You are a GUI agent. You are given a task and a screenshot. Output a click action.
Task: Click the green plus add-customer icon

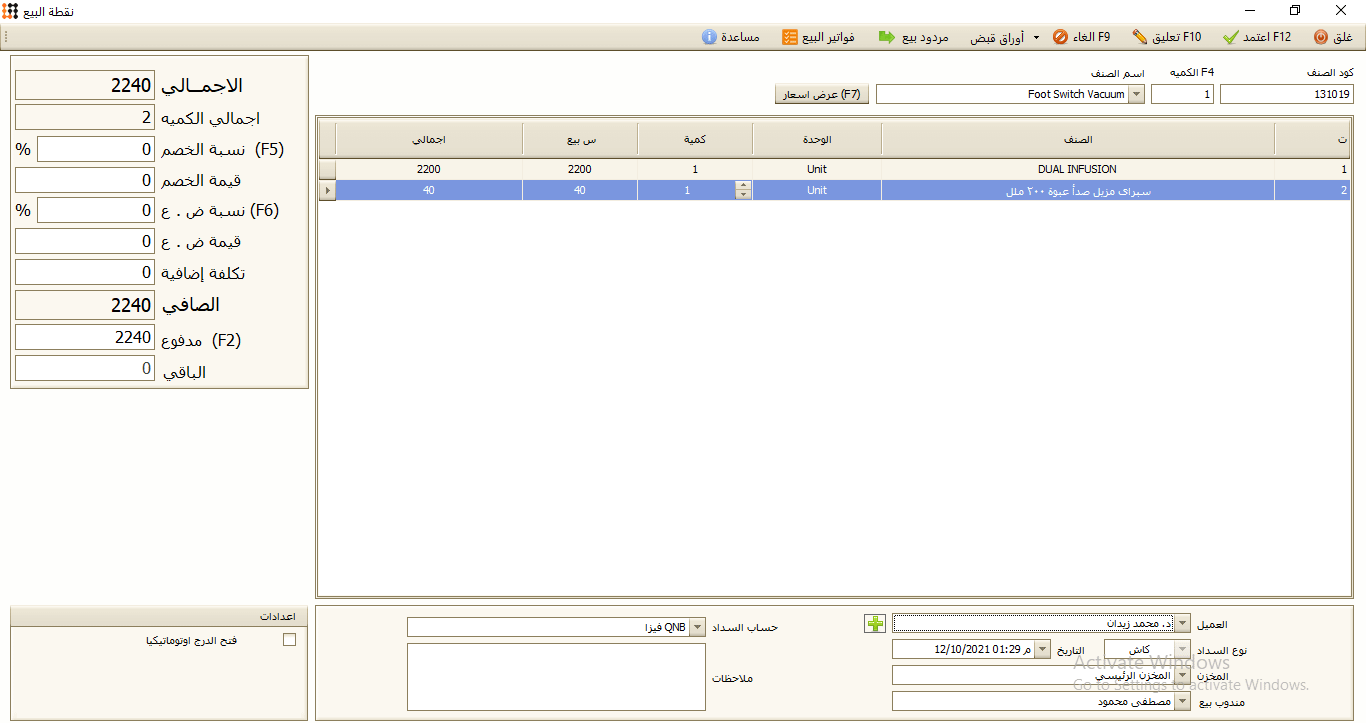tap(875, 623)
